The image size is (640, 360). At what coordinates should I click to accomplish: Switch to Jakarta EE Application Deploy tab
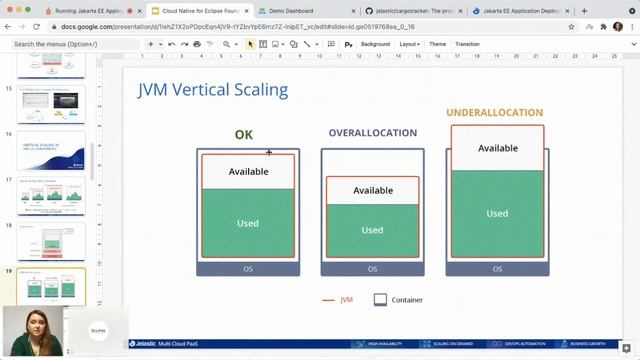(x=521, y=11)
